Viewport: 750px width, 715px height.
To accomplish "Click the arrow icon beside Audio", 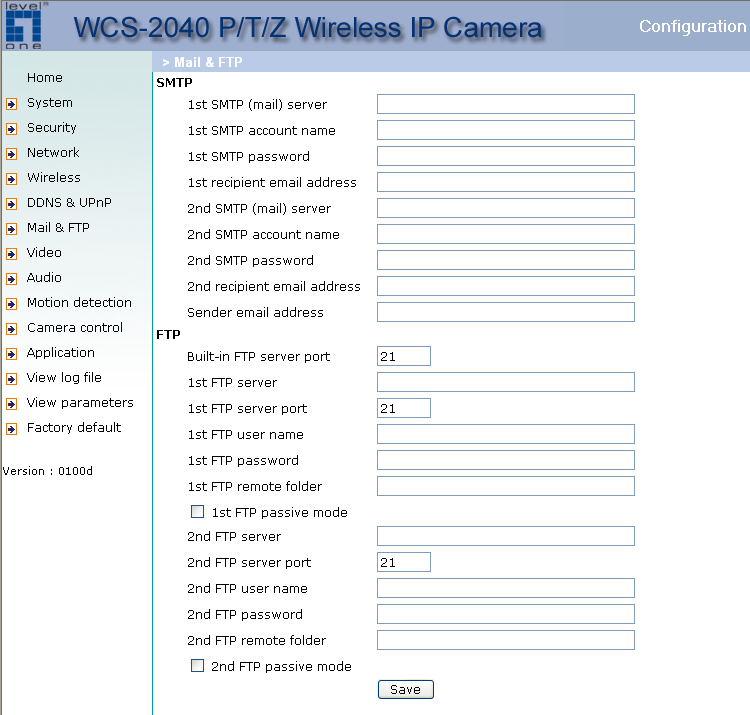I will 11,279.
